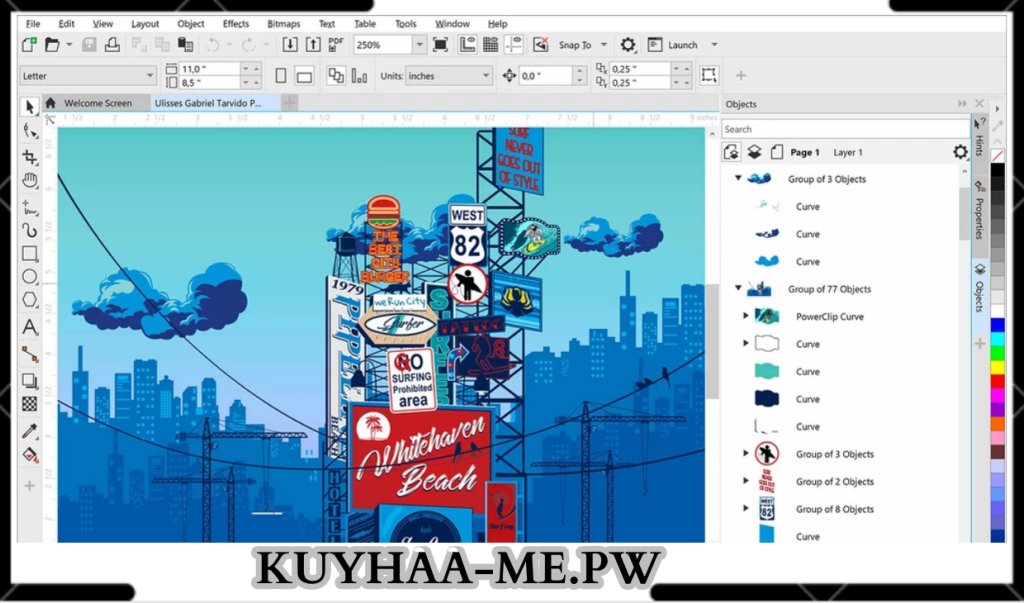Open Objects docker settings gear
Viewport: 1024px width, 603px height.
(x=959, y=152)
